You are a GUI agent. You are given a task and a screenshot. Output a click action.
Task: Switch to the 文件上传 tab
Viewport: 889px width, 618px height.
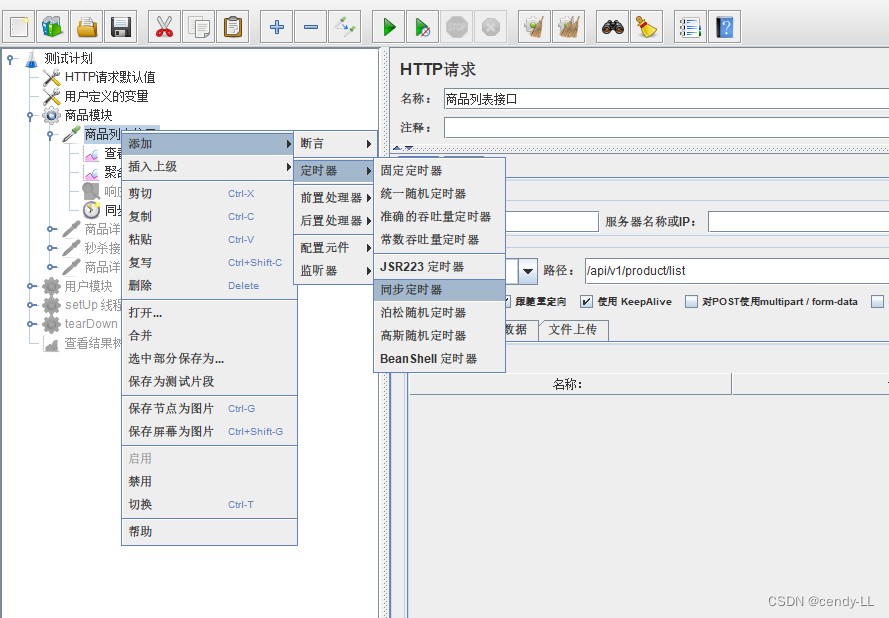point(573,331)
